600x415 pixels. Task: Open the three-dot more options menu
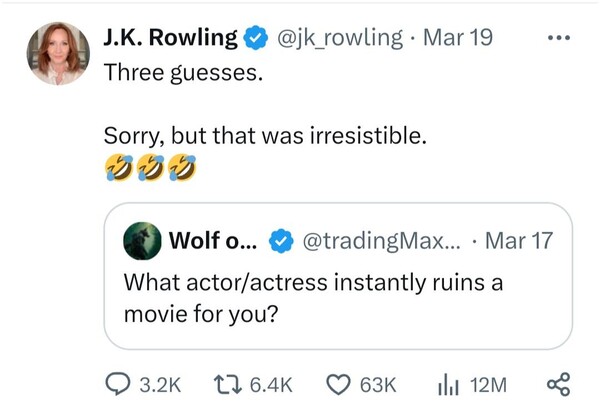(556, 38)
